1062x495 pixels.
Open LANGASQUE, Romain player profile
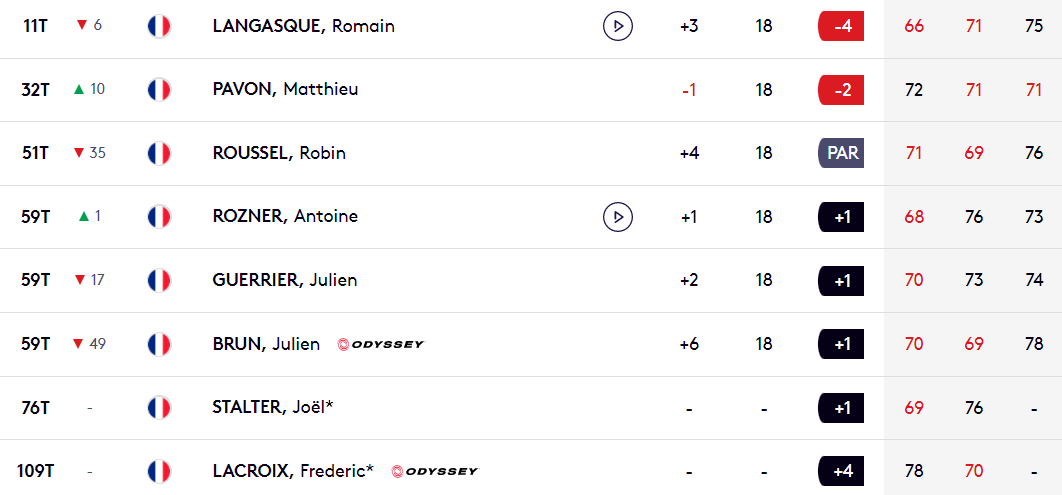pos(303,26)
